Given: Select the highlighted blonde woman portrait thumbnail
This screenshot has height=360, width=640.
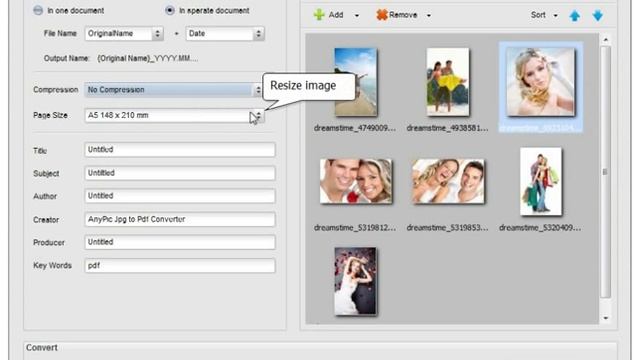Looking at the screenshot, I should click(x=540, y=82).
